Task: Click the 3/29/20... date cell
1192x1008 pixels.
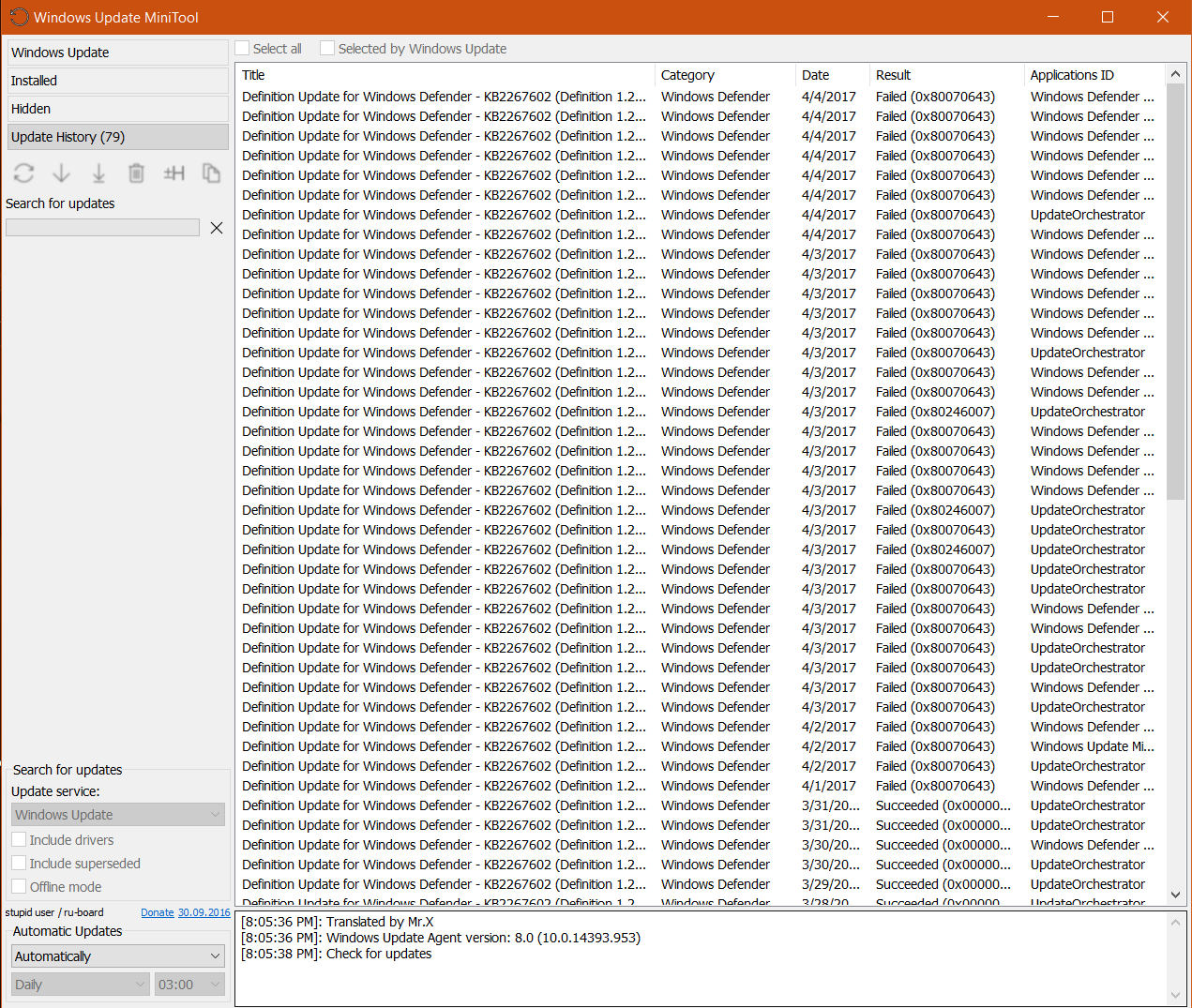Action: point(831,884)
